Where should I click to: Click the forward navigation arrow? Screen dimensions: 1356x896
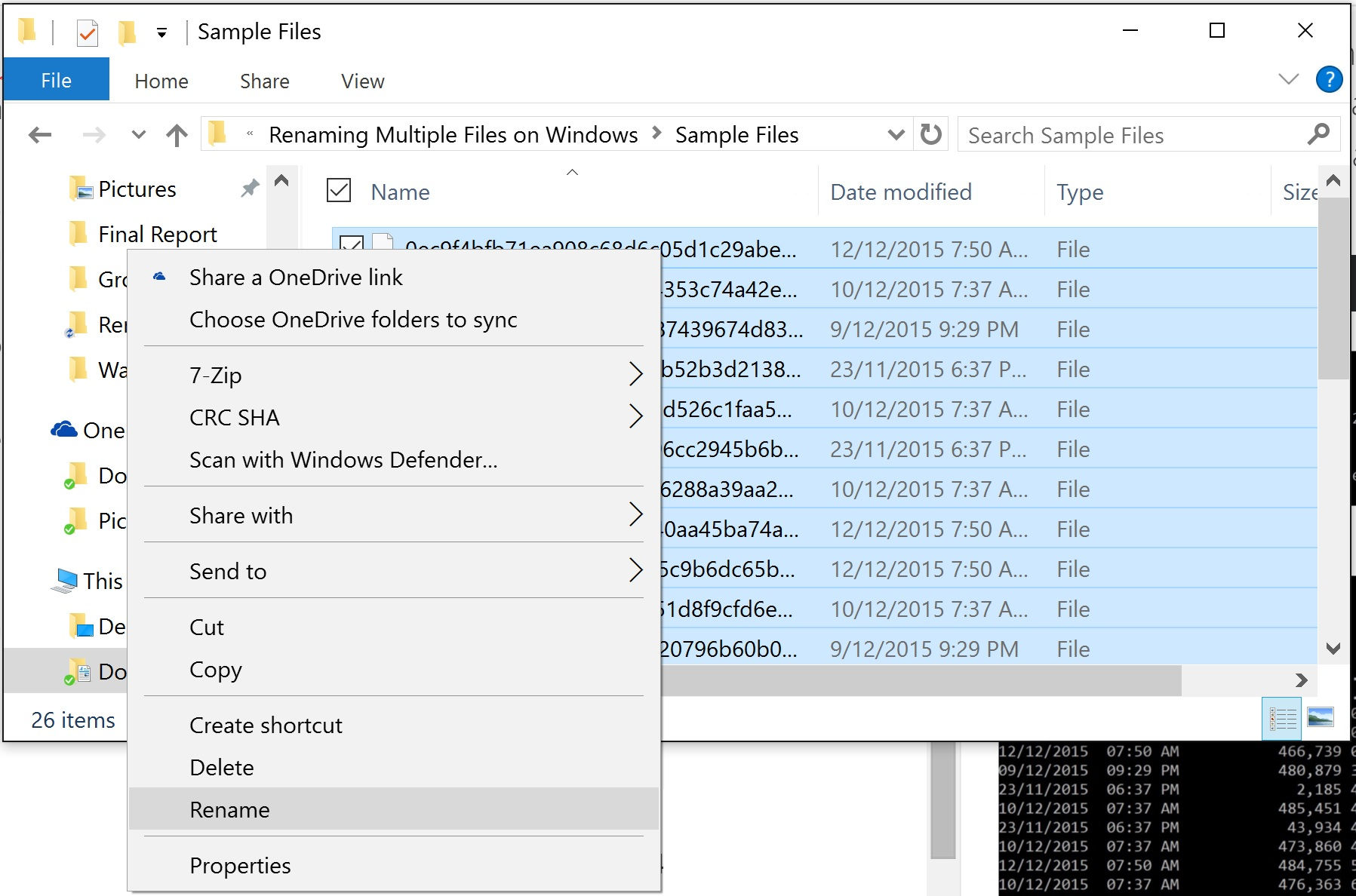click(94, 134)
